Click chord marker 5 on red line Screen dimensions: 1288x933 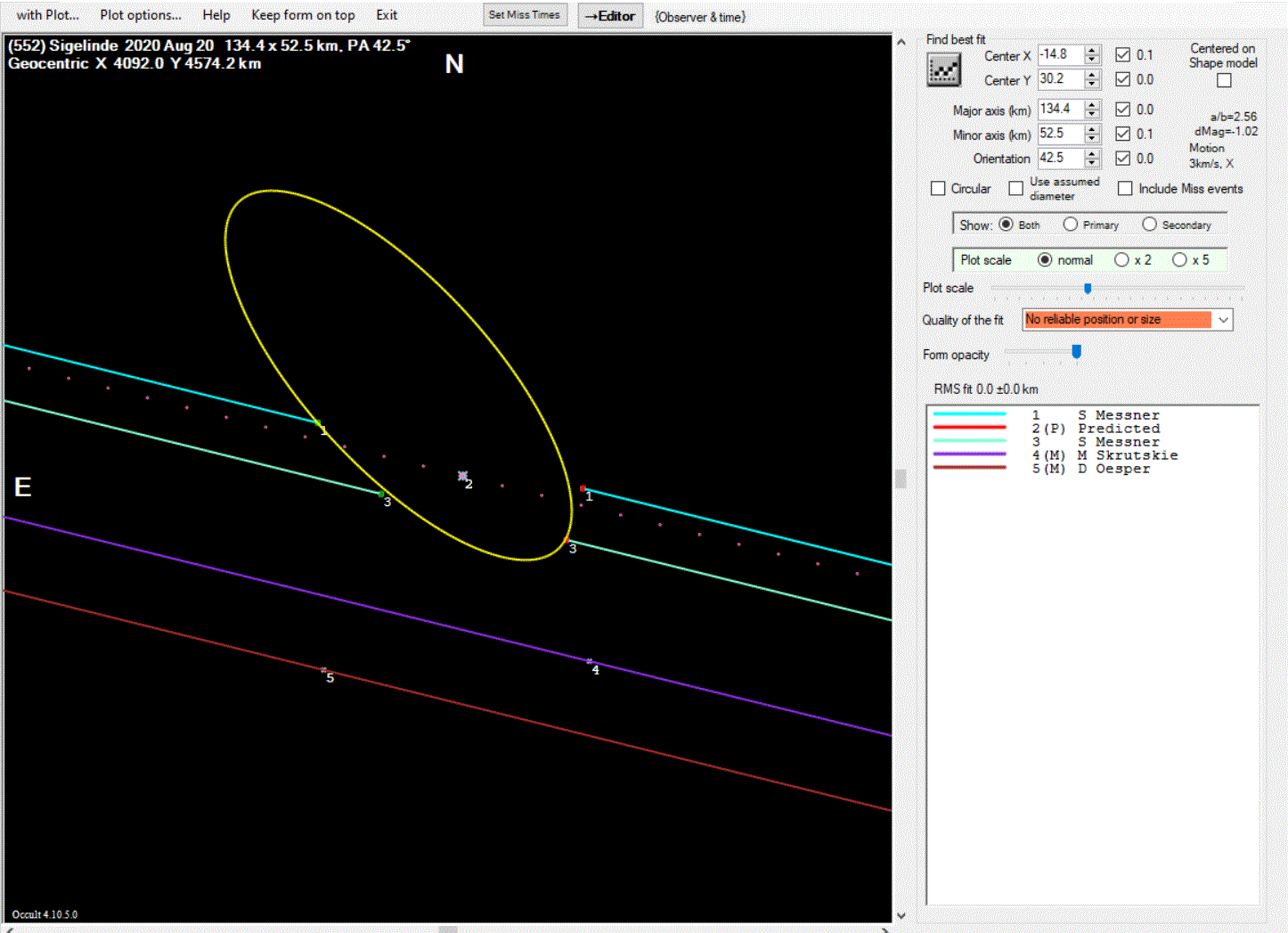(x=323, y=669)
